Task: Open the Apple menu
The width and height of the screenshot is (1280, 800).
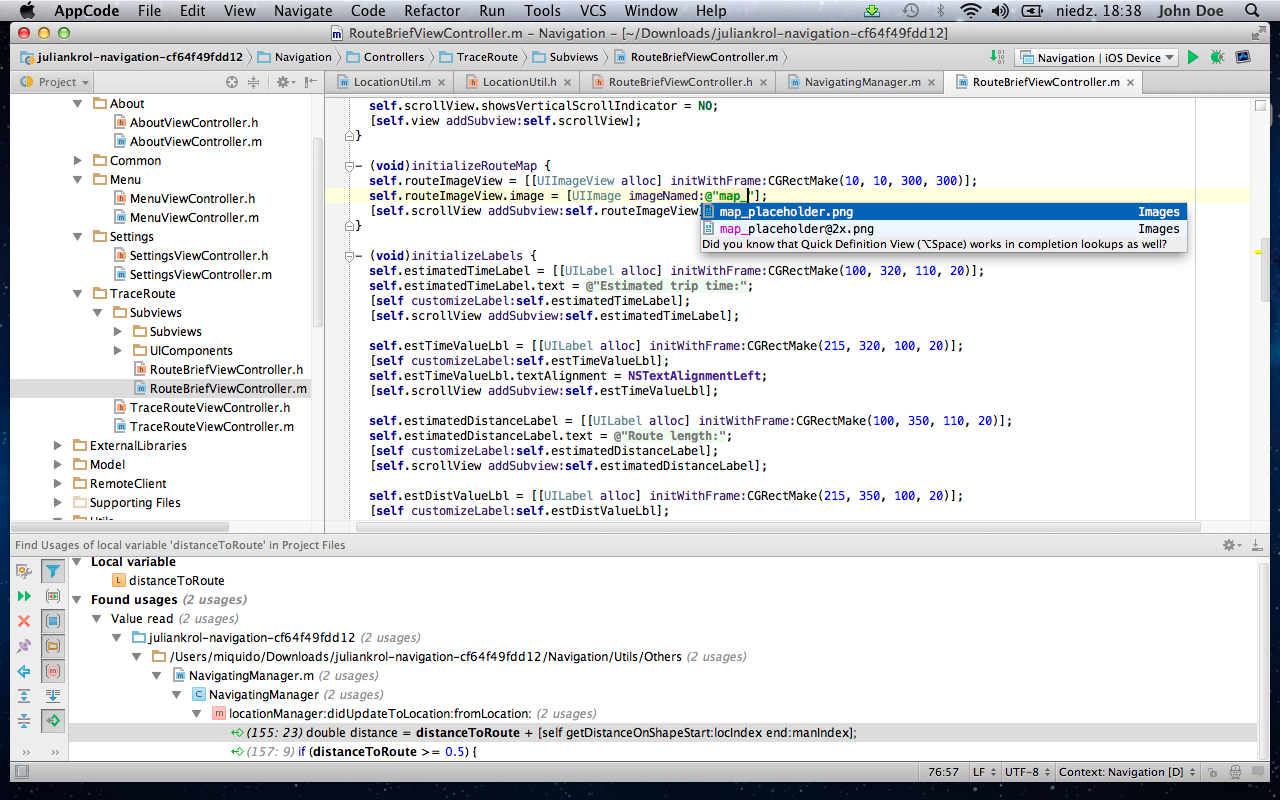Action: pos(27,11)
